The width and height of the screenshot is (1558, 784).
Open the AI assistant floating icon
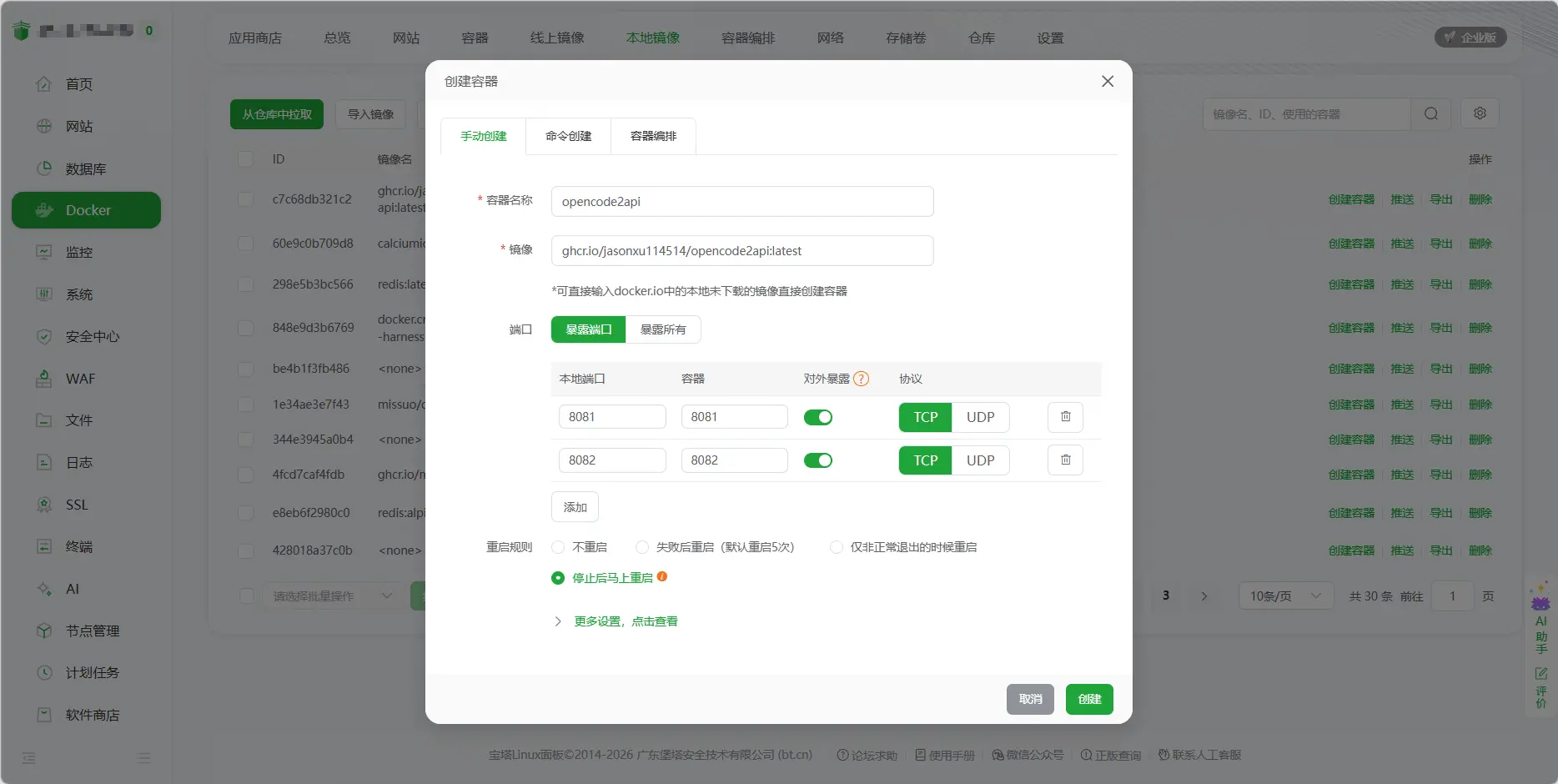pos(1540,597)
